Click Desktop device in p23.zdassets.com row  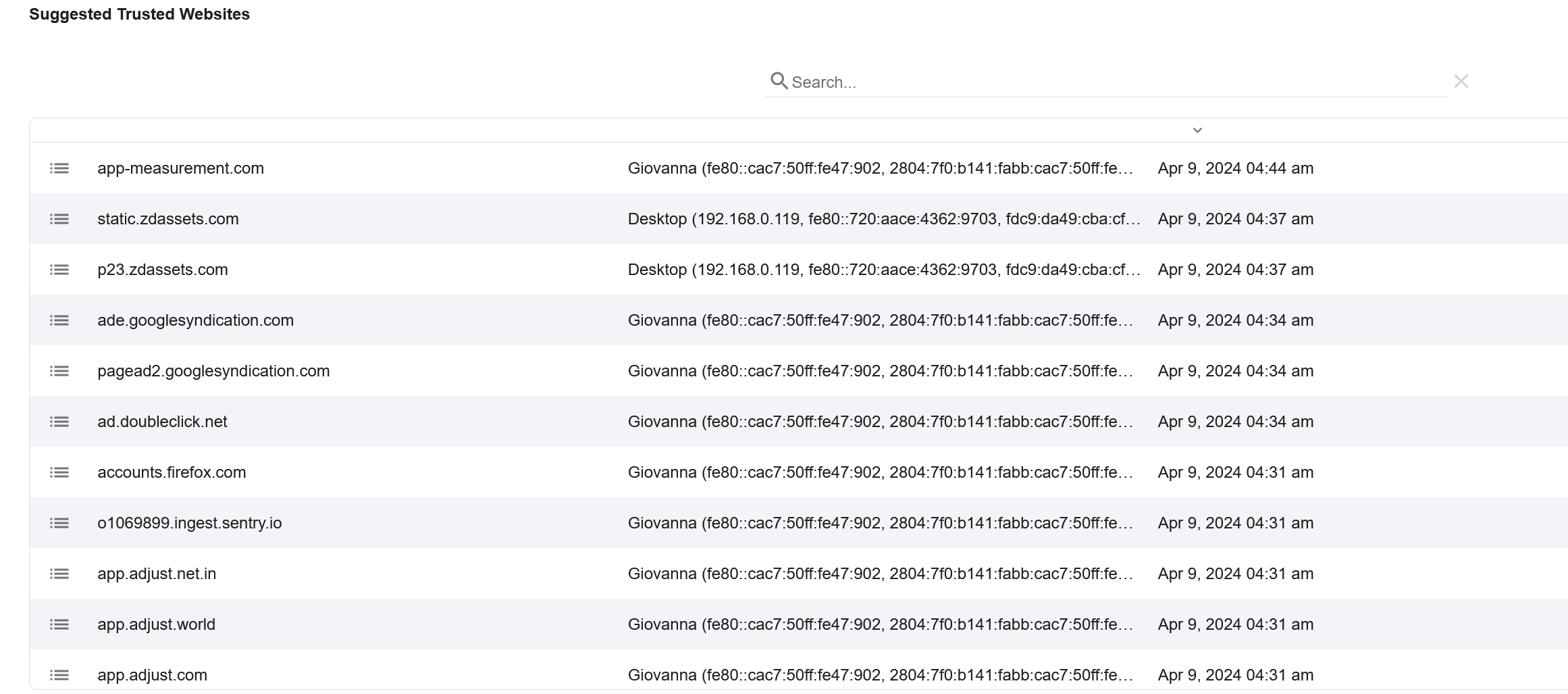pyautogui.click(x=884, y=270)
